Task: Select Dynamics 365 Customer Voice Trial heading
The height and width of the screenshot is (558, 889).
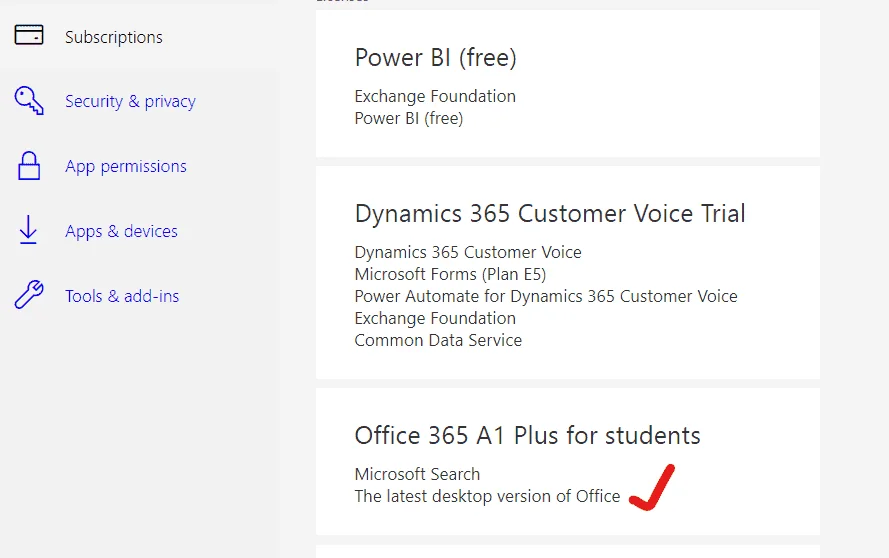Action: point(550,214)
